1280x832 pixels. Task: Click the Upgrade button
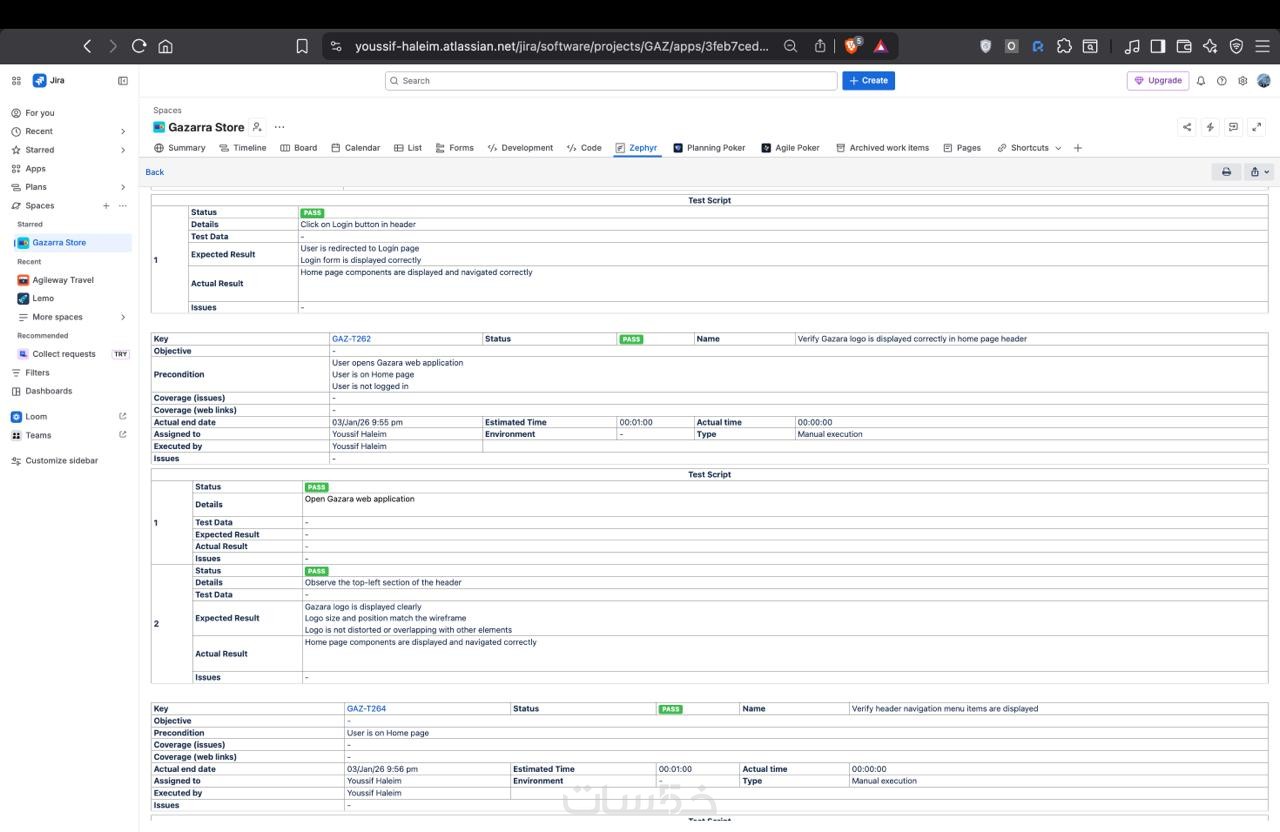pos(1158,81)
